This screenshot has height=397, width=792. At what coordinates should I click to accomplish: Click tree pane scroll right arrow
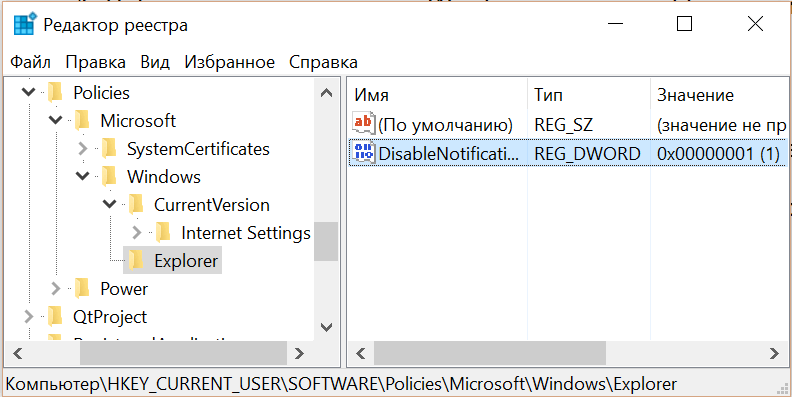pyautogui.click(x=300, y=353)
